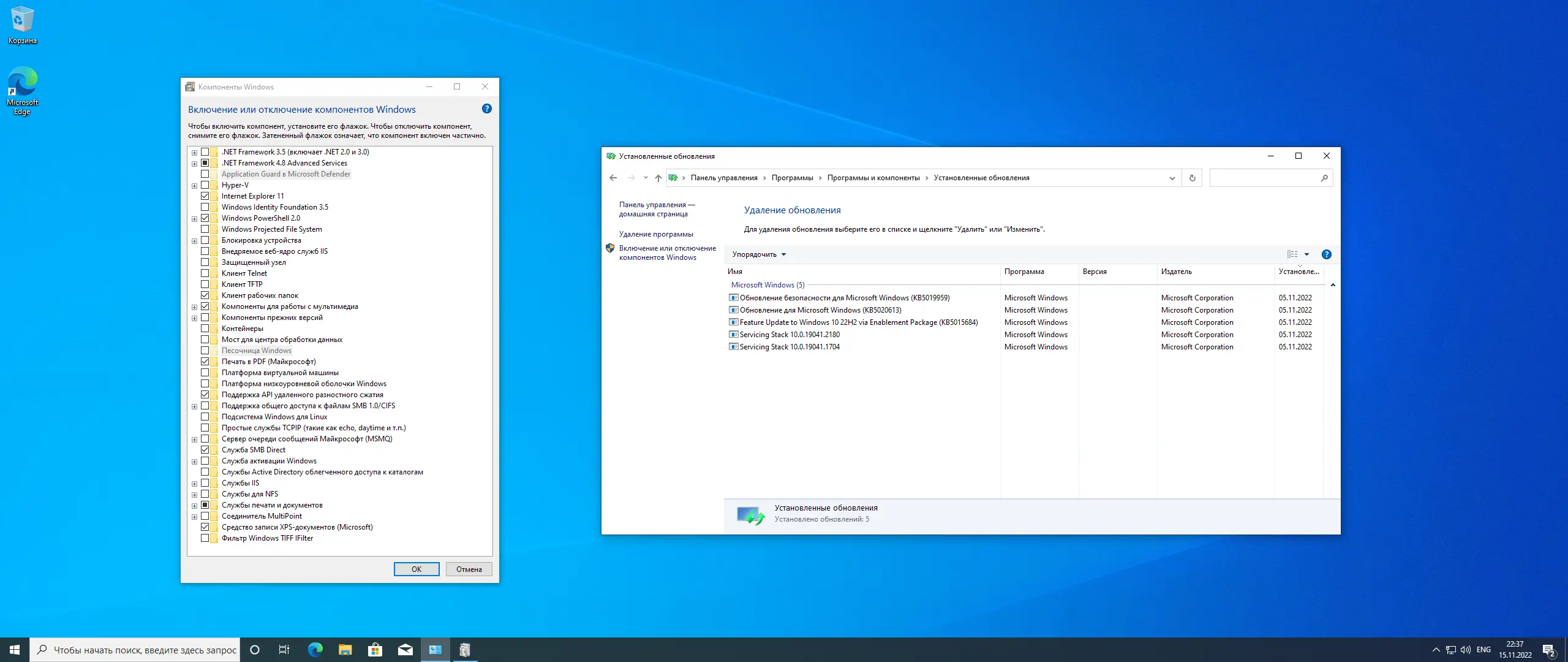Click Programs breadcrumb in address bar
Image resolution: width=1568 pixels, height=662 pixels.
(792, 178)
